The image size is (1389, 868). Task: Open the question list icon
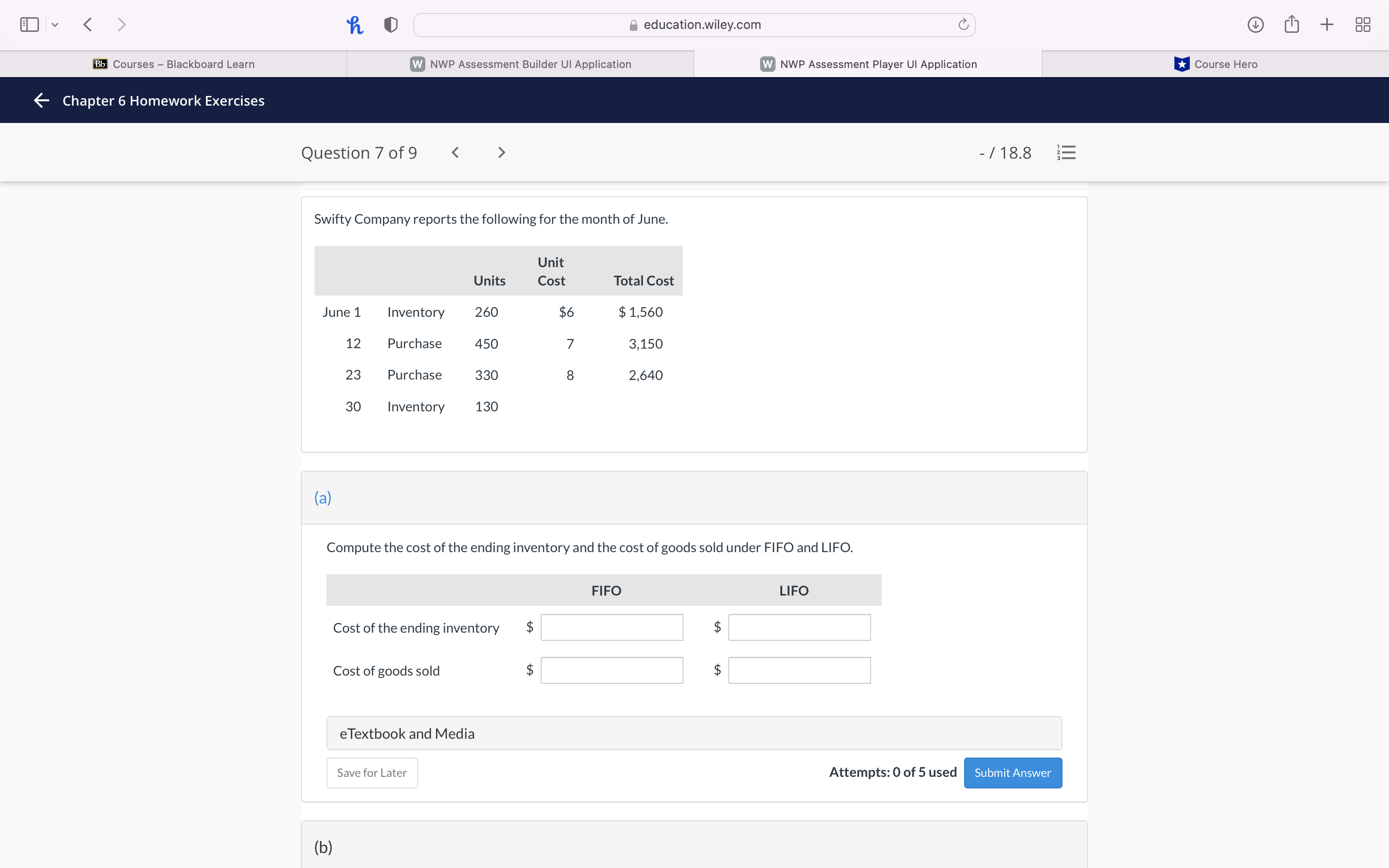click(x=1066, y=153)
